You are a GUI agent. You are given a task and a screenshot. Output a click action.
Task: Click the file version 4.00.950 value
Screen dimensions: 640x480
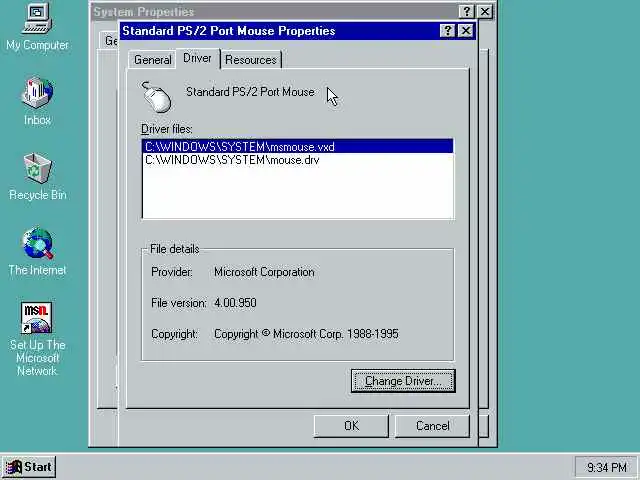coord(235,303)
